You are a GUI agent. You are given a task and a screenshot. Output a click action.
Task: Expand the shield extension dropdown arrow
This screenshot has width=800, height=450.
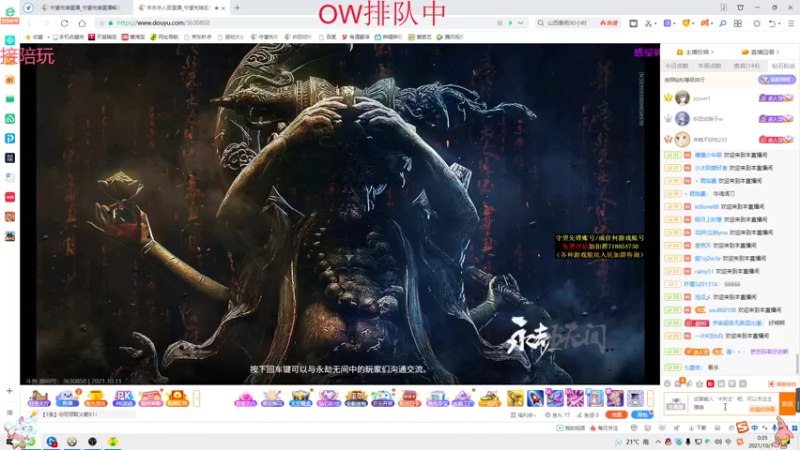693,23
